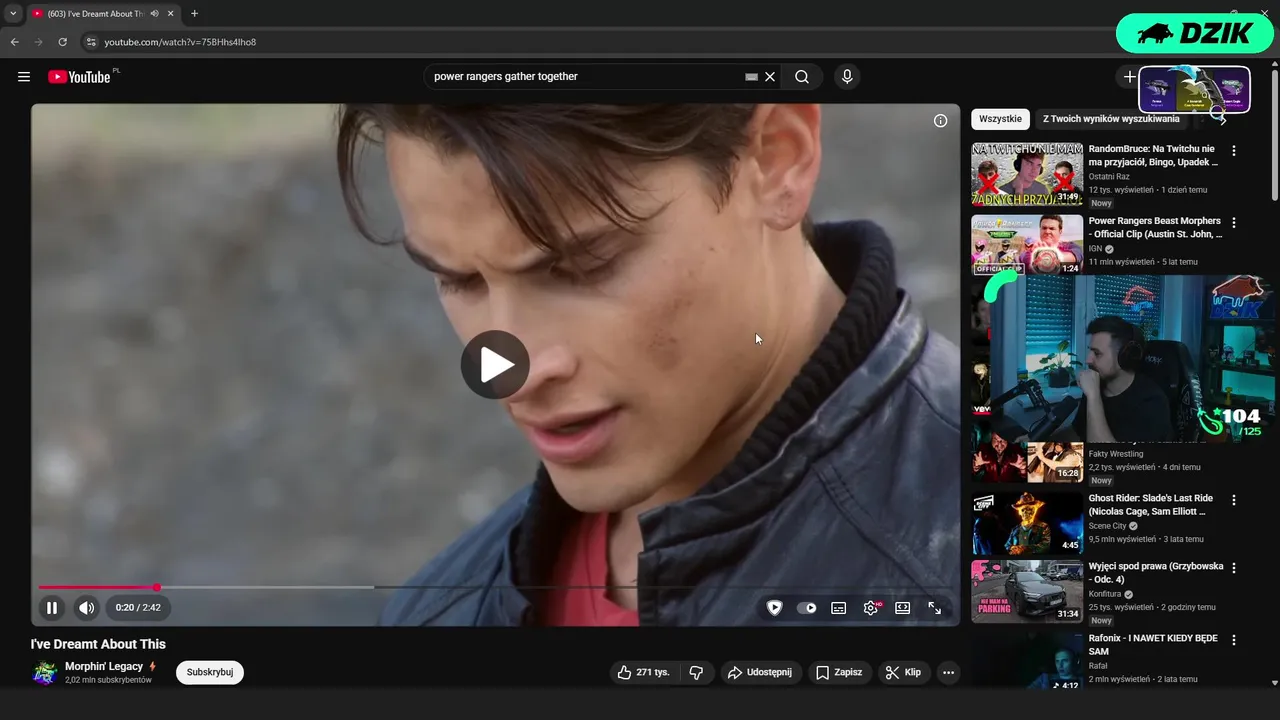
Task: Show next filter chips arrow
Action: 1222,119
